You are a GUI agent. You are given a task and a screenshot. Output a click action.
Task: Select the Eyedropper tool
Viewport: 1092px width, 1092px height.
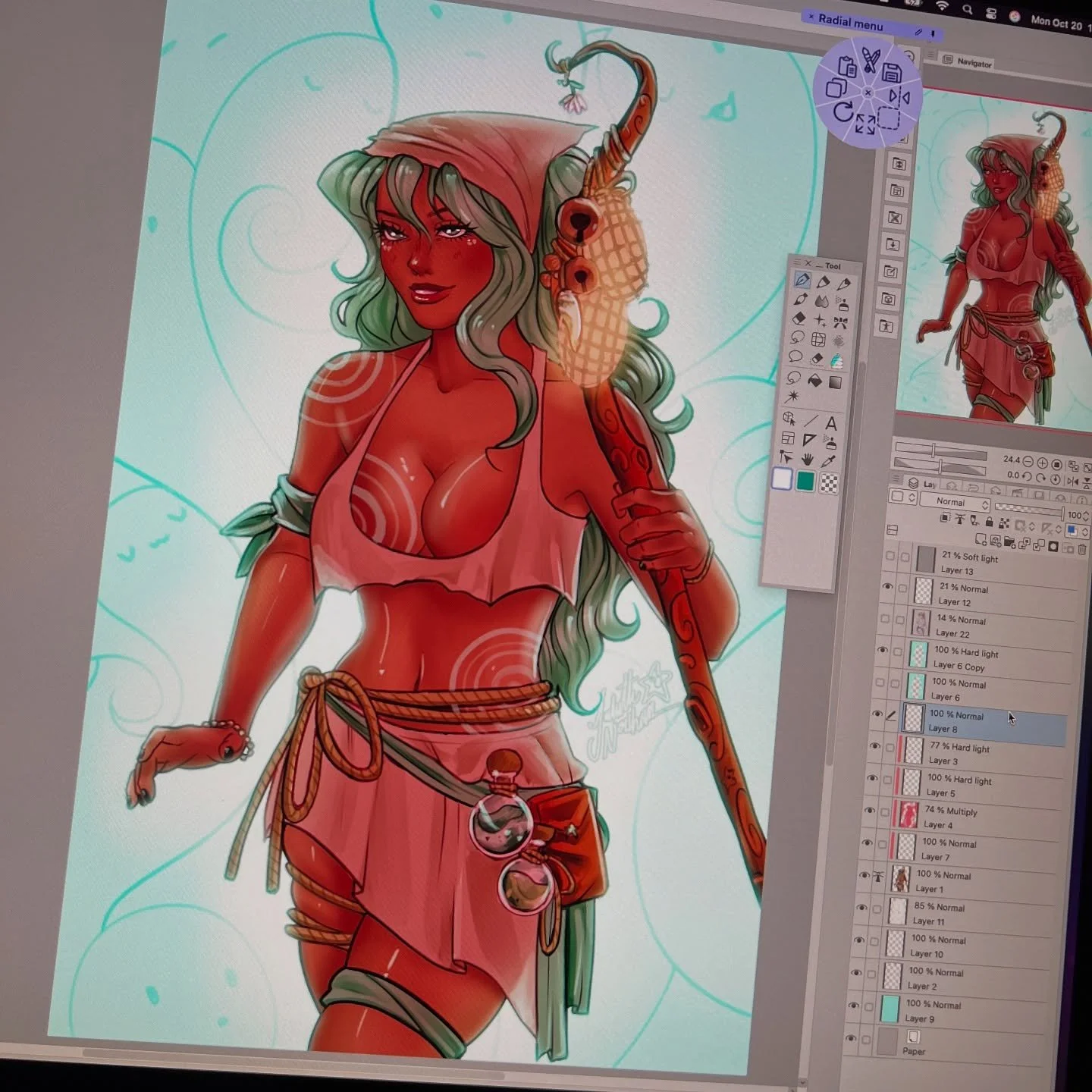pyautogui.click(x=828, y=461)
